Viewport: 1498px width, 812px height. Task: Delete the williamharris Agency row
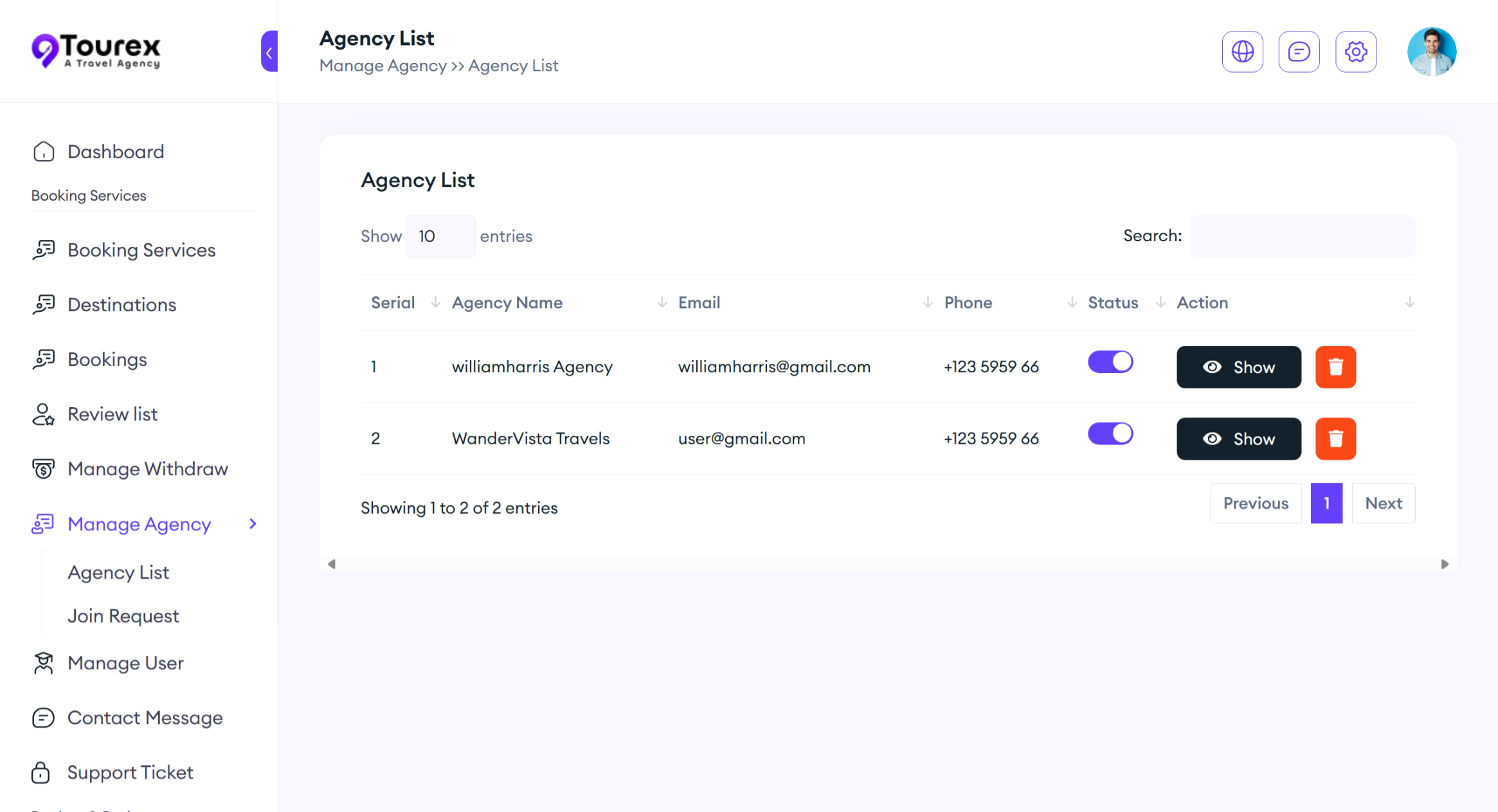[x=1335, y=367]
